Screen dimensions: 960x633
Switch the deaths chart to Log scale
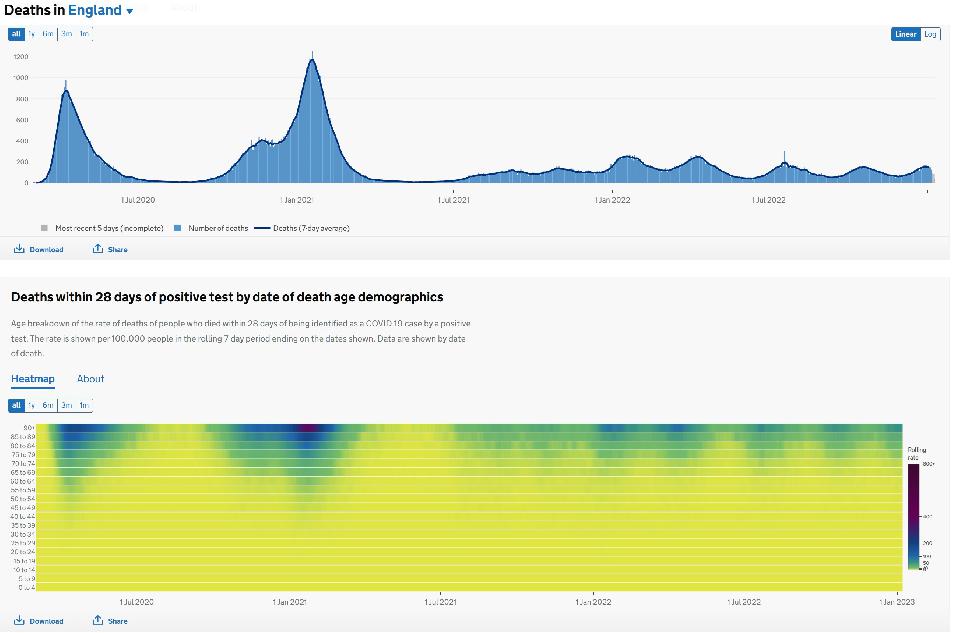coord(930,34)
